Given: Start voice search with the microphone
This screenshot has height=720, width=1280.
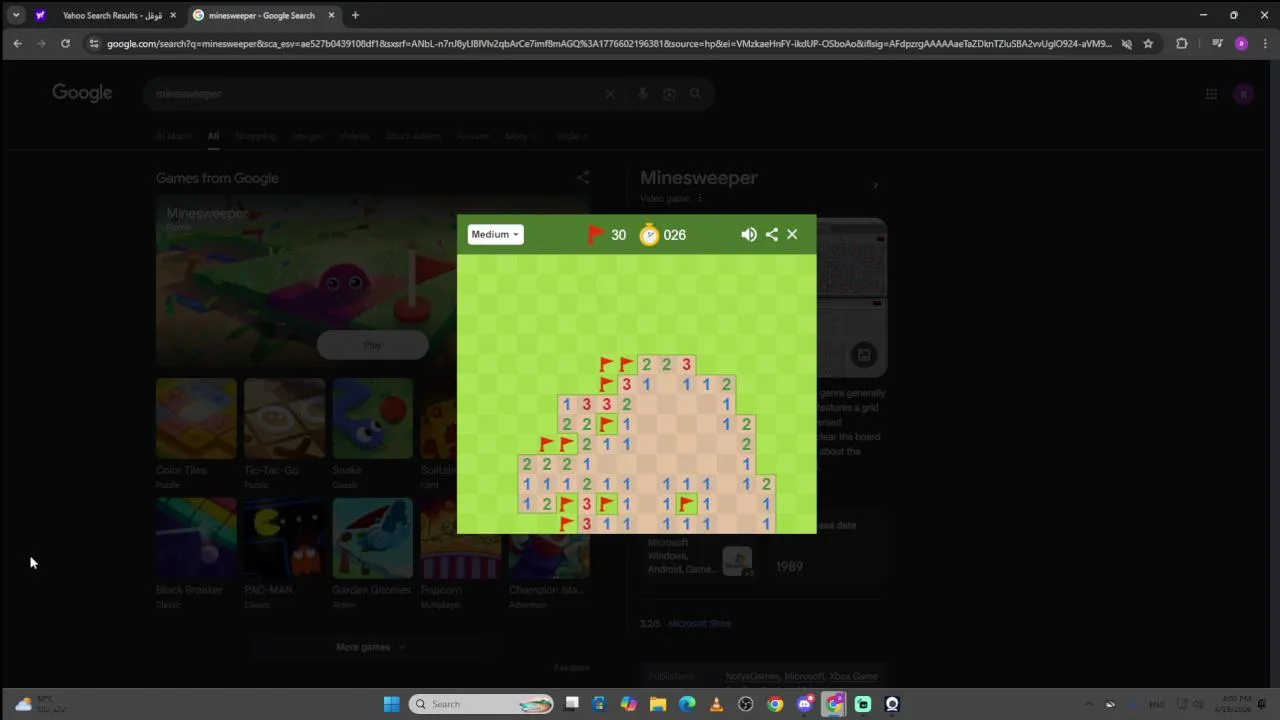Looking at the screenshot, I should 643,94.
